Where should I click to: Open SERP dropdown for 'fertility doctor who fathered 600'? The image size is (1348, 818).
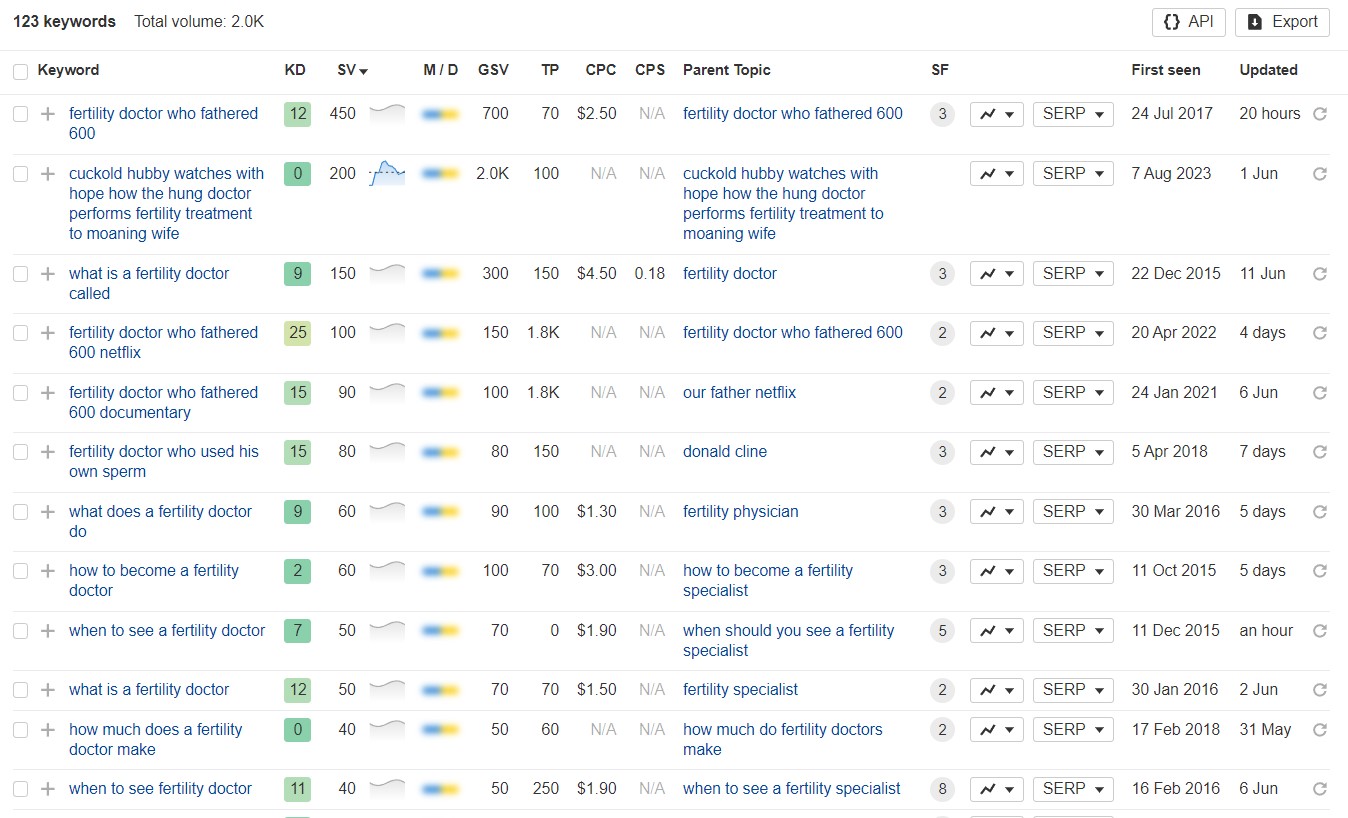point(1072,114)
